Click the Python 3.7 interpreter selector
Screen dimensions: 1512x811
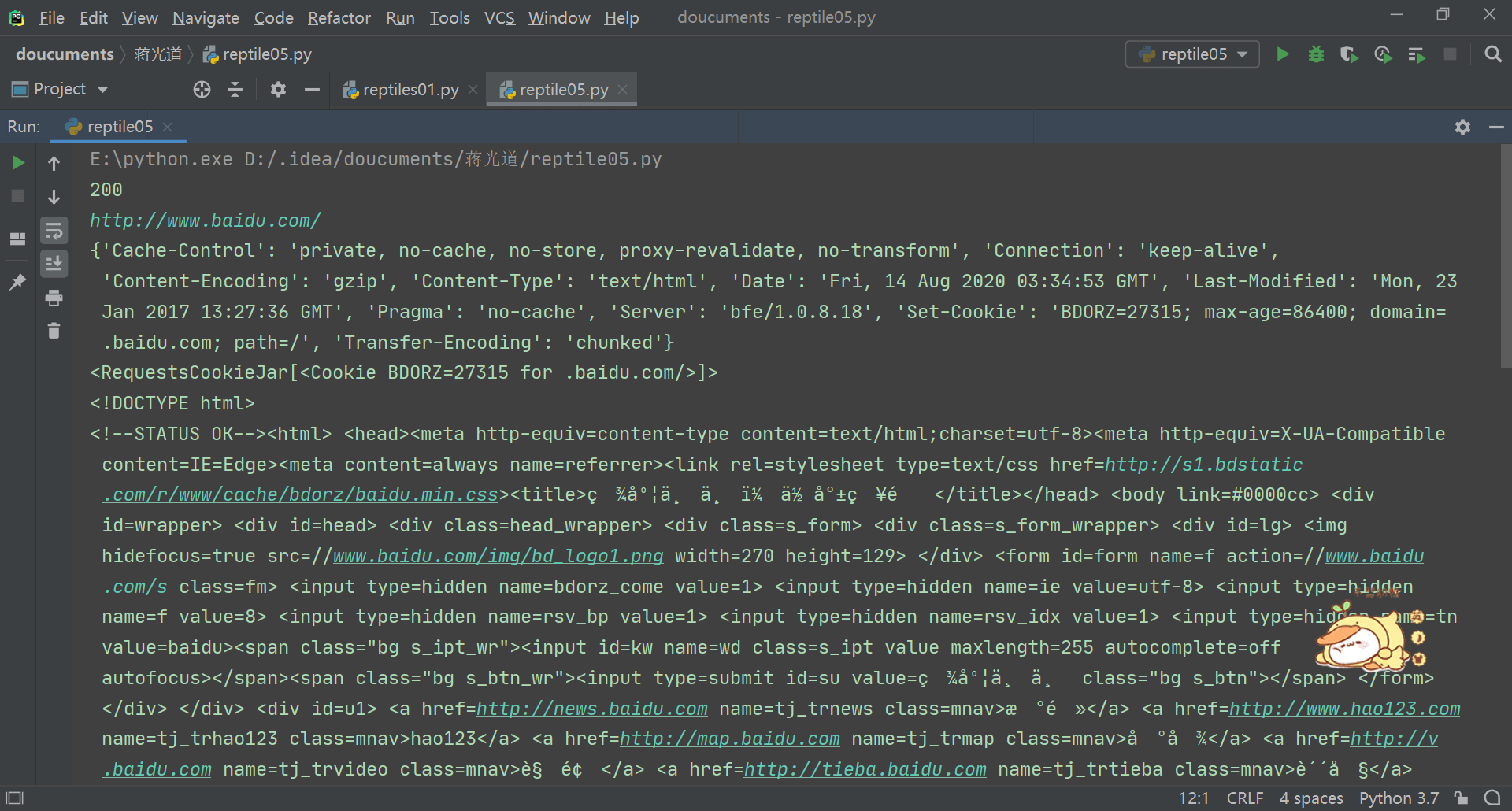pyautogui.click(x=1399, y=798)
